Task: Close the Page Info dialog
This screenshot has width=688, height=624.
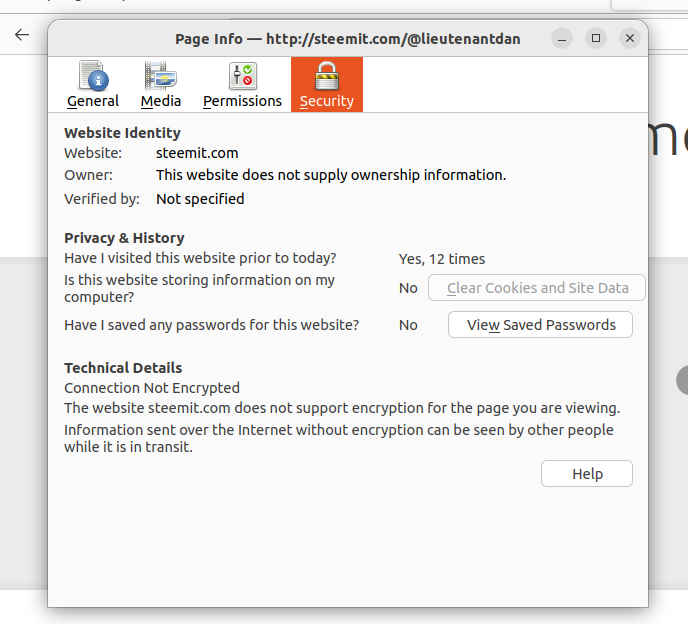Action: (630, 39)
